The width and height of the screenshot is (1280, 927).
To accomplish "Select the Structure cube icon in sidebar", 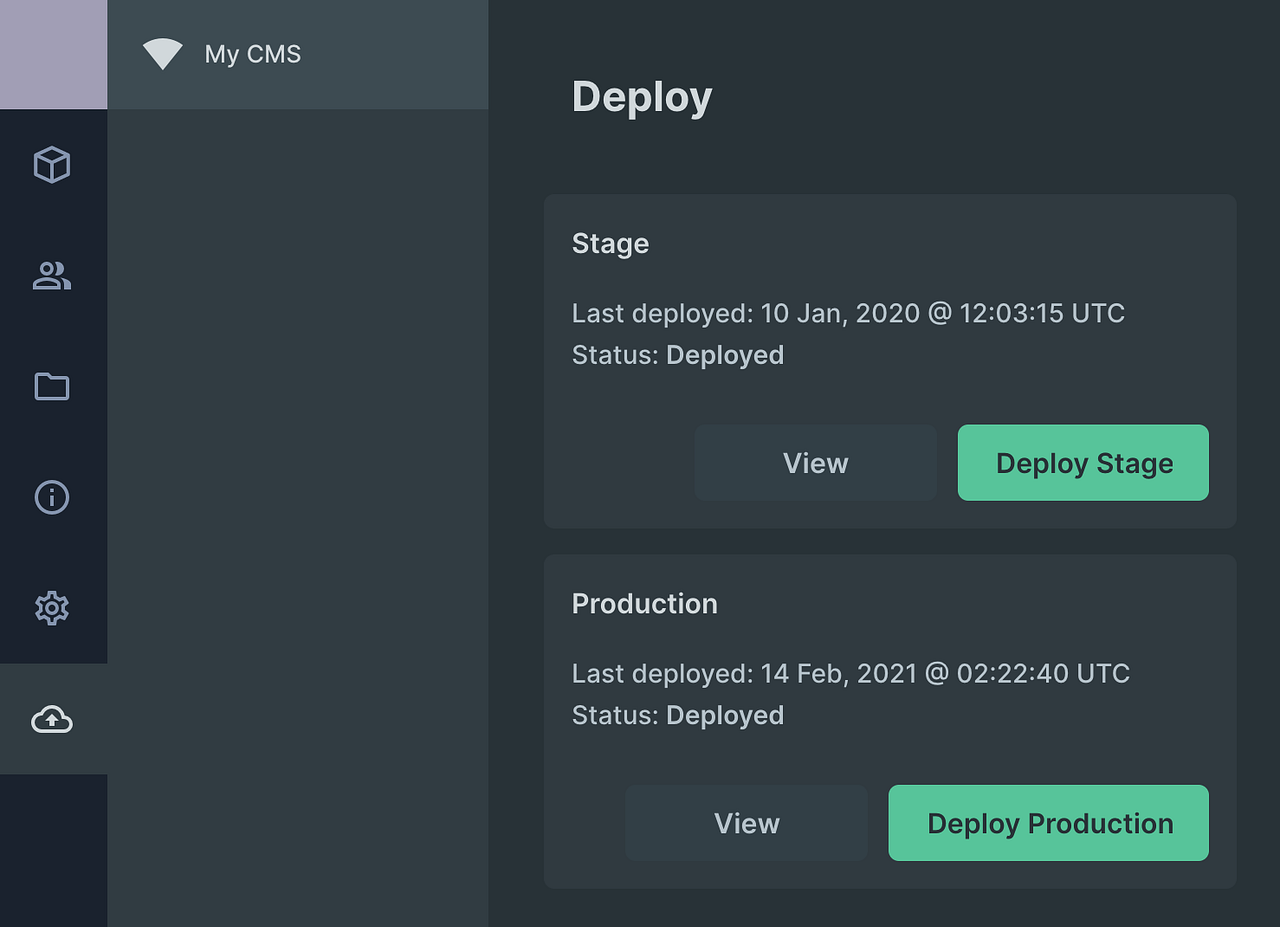I will pos(52,165).
